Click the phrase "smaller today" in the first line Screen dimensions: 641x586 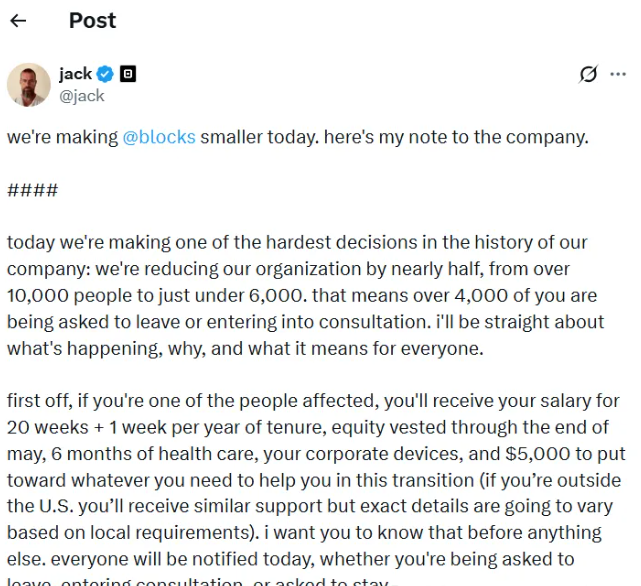(258, 137)
